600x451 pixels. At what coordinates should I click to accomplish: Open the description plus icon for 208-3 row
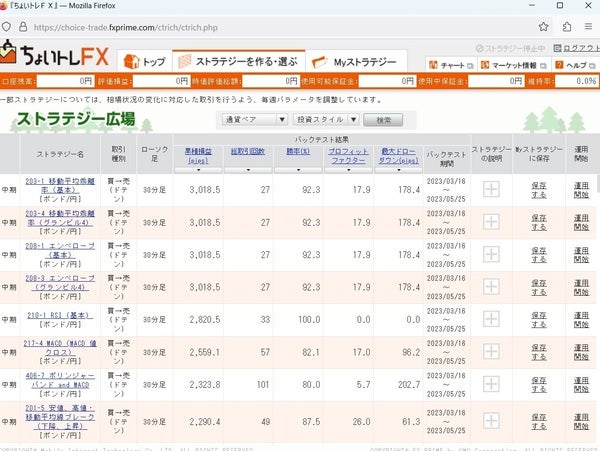coord(491,287)
